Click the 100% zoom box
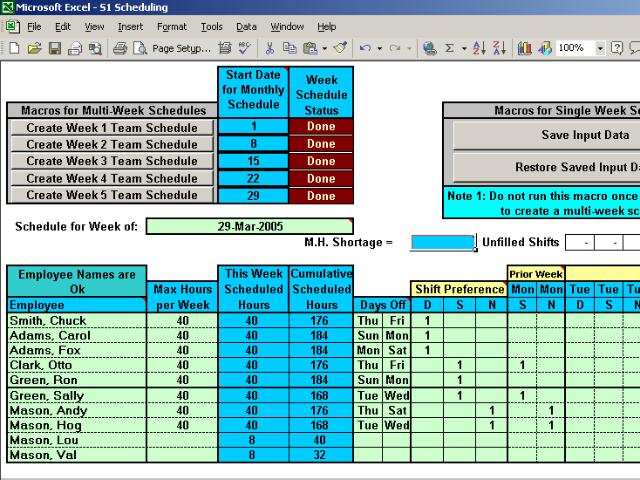 (x=575, y=48)
